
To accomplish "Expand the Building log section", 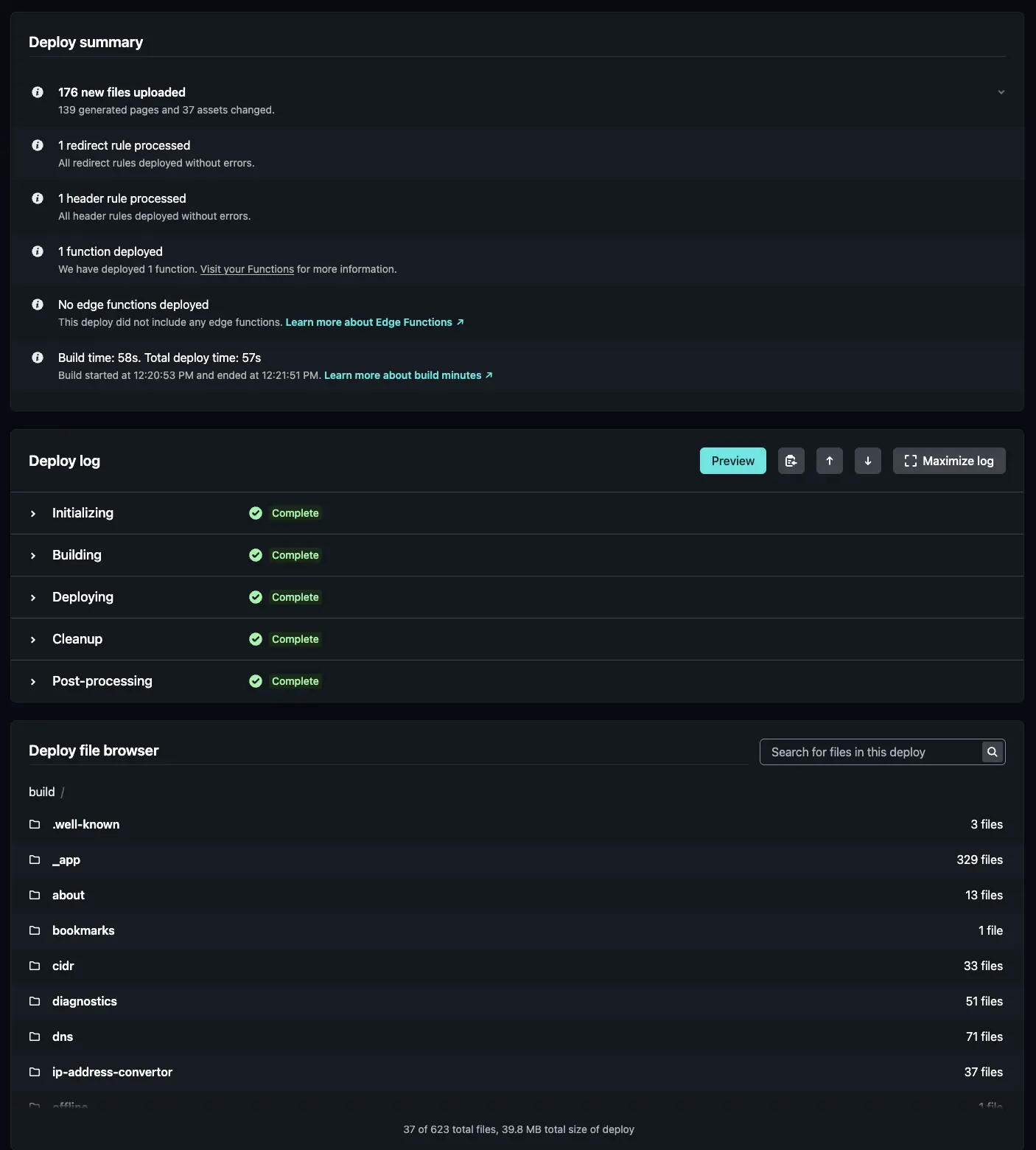I will 33,555.
